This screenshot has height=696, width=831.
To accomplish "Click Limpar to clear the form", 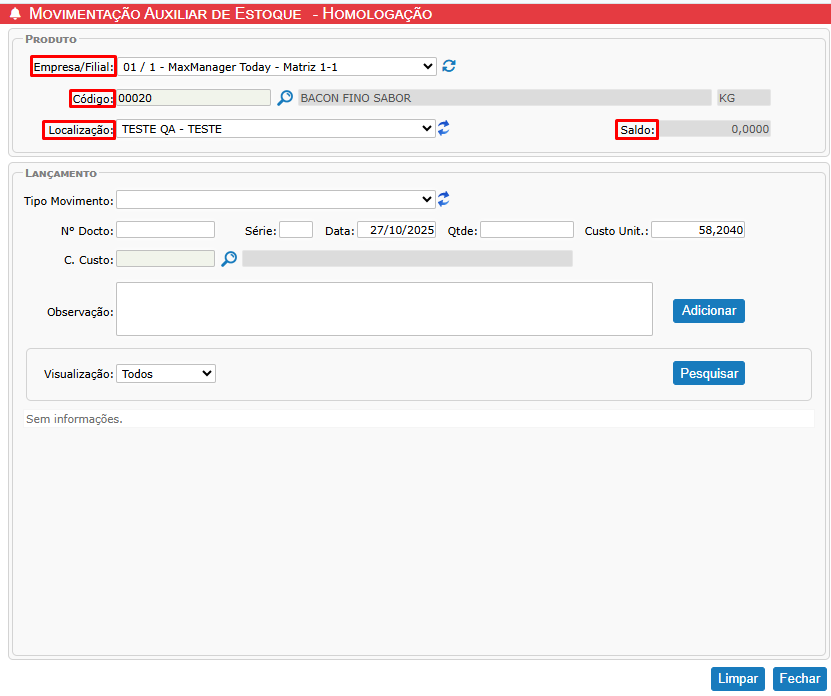I will [738, 679].
